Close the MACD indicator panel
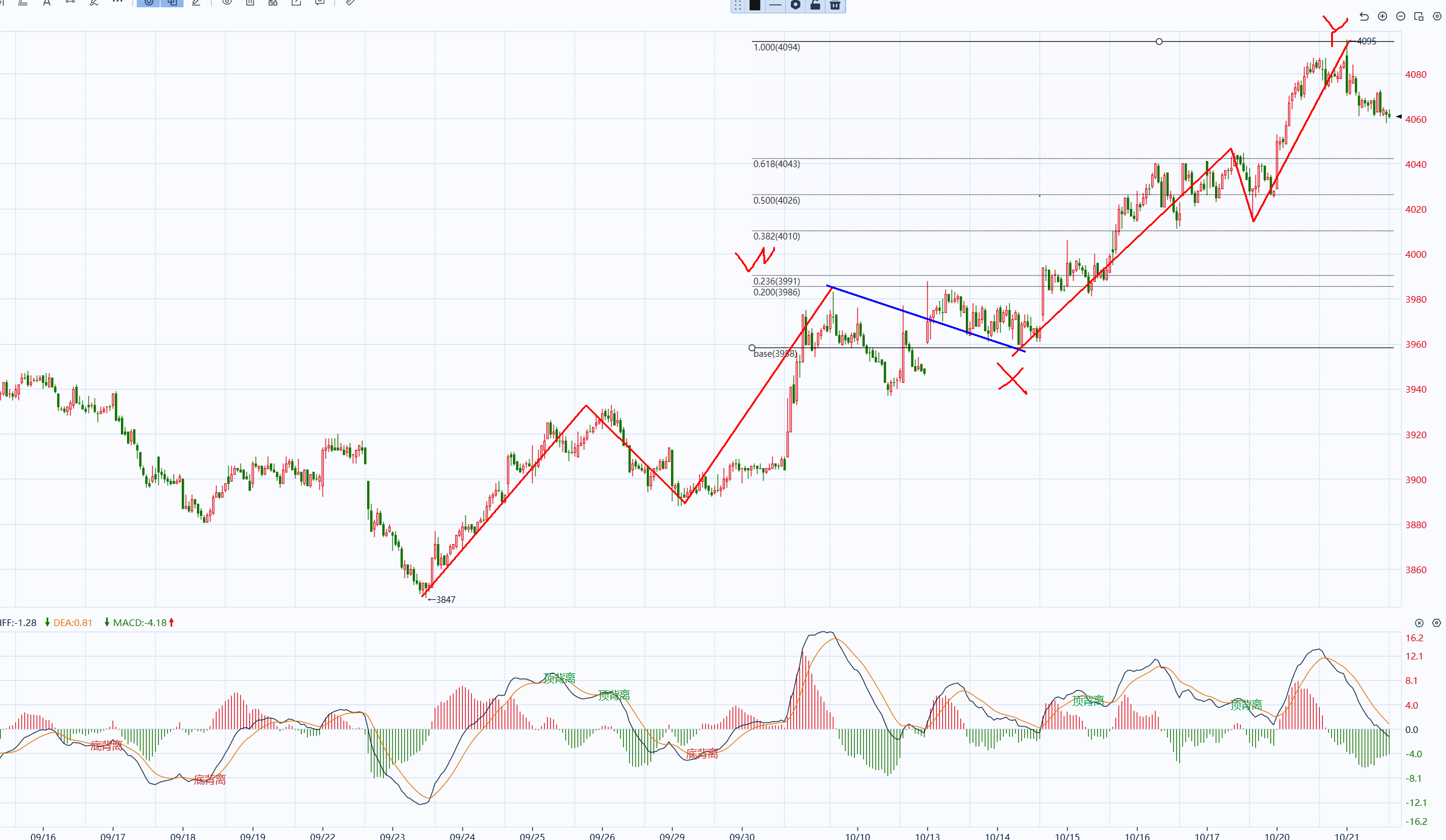Viewport: 1446px width, 840px height. pyautogui.click(x=1419, y=623)
